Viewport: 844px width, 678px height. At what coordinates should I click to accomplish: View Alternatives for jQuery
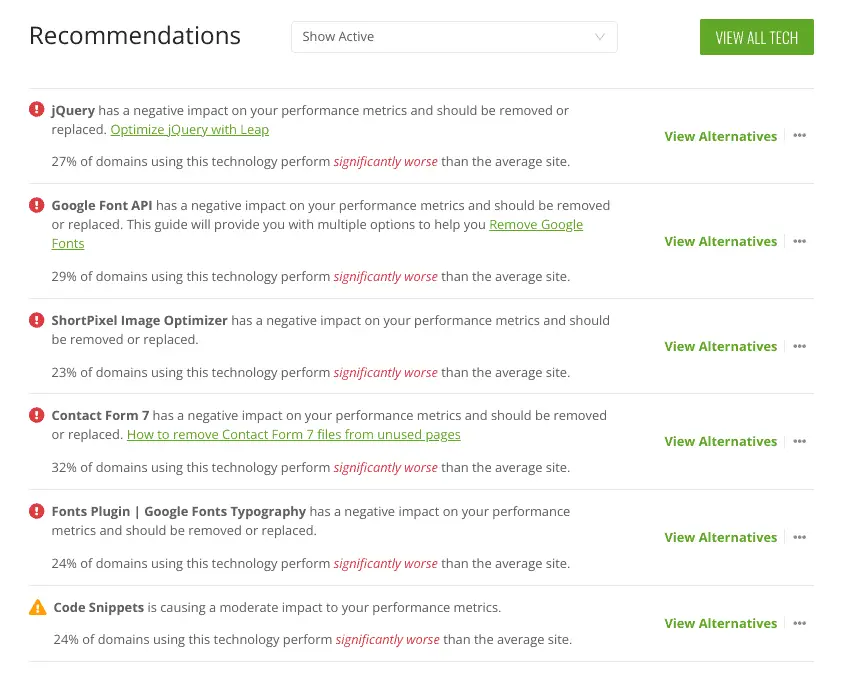tap(720, 136)
